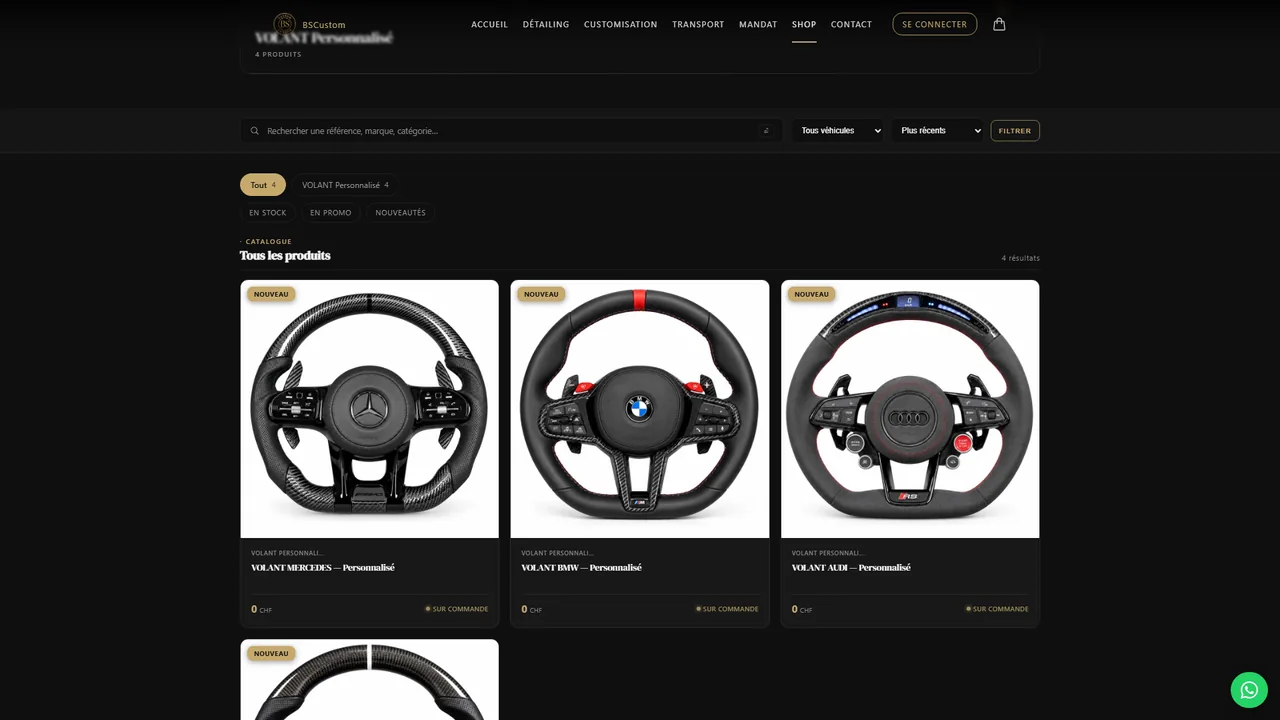Image resolution: width=1280 pixels, height=720 pixels.
Task: Open the MANDAT menu item
Action: [x=758, y=24]
